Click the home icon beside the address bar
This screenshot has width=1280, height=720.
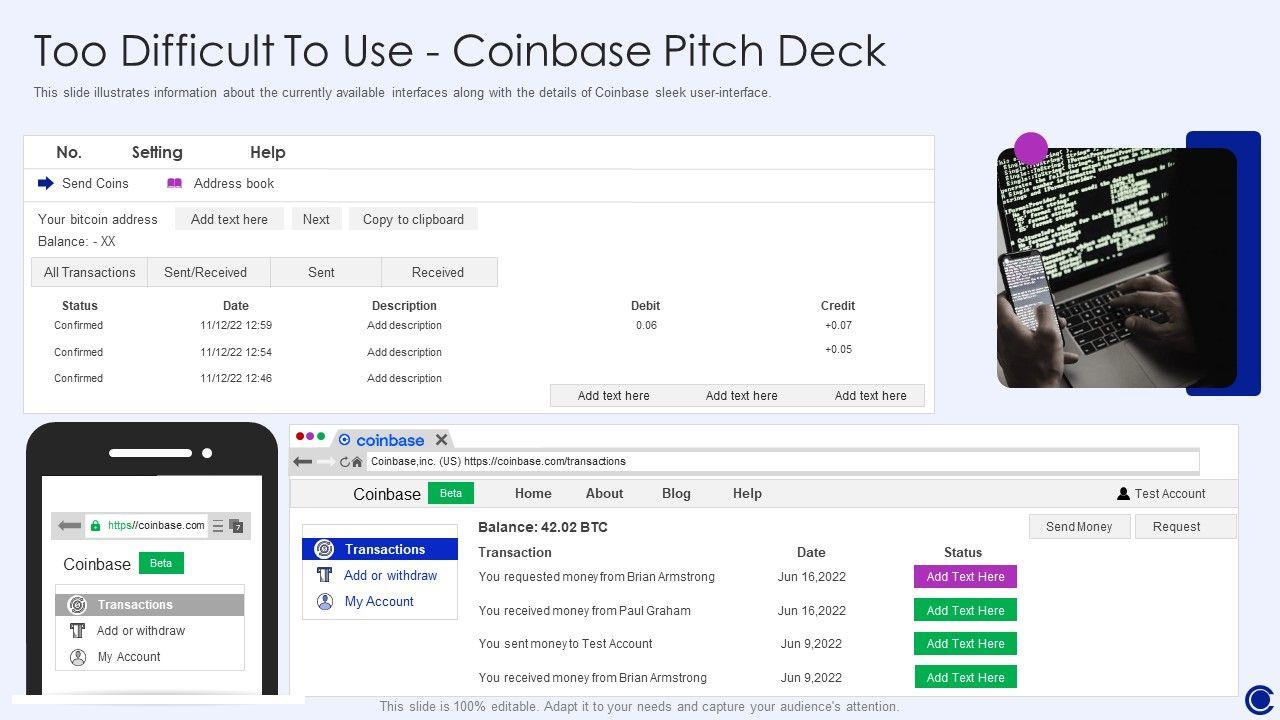(x=357, y=462)
